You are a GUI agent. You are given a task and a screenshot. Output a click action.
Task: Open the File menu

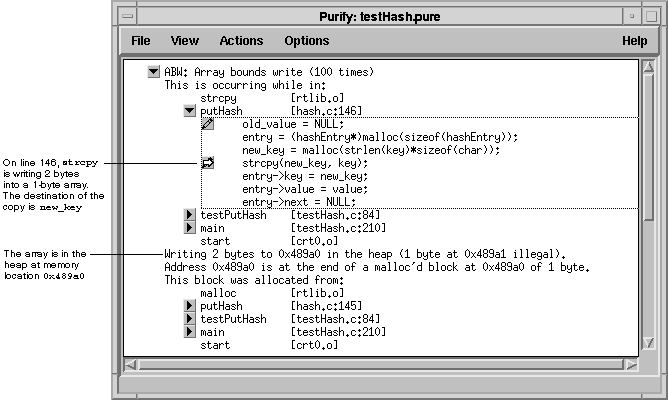[141, 41]
